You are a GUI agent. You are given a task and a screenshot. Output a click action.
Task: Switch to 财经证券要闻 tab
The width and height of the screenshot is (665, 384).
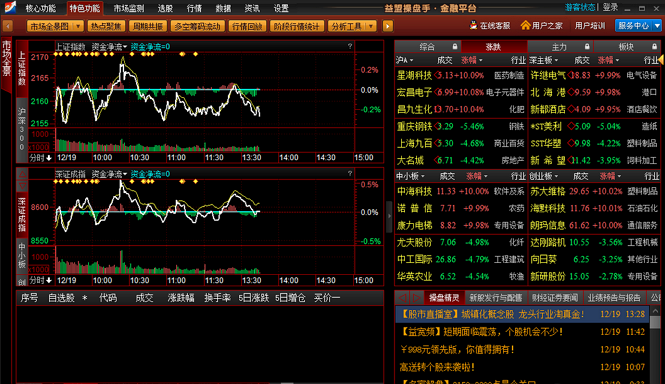555,297
